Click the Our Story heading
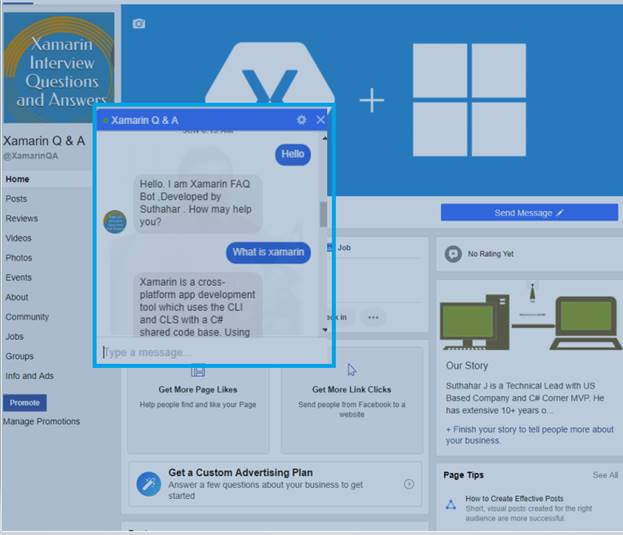Viewport: 623px width, 535px height. click(x=467, y=365)
